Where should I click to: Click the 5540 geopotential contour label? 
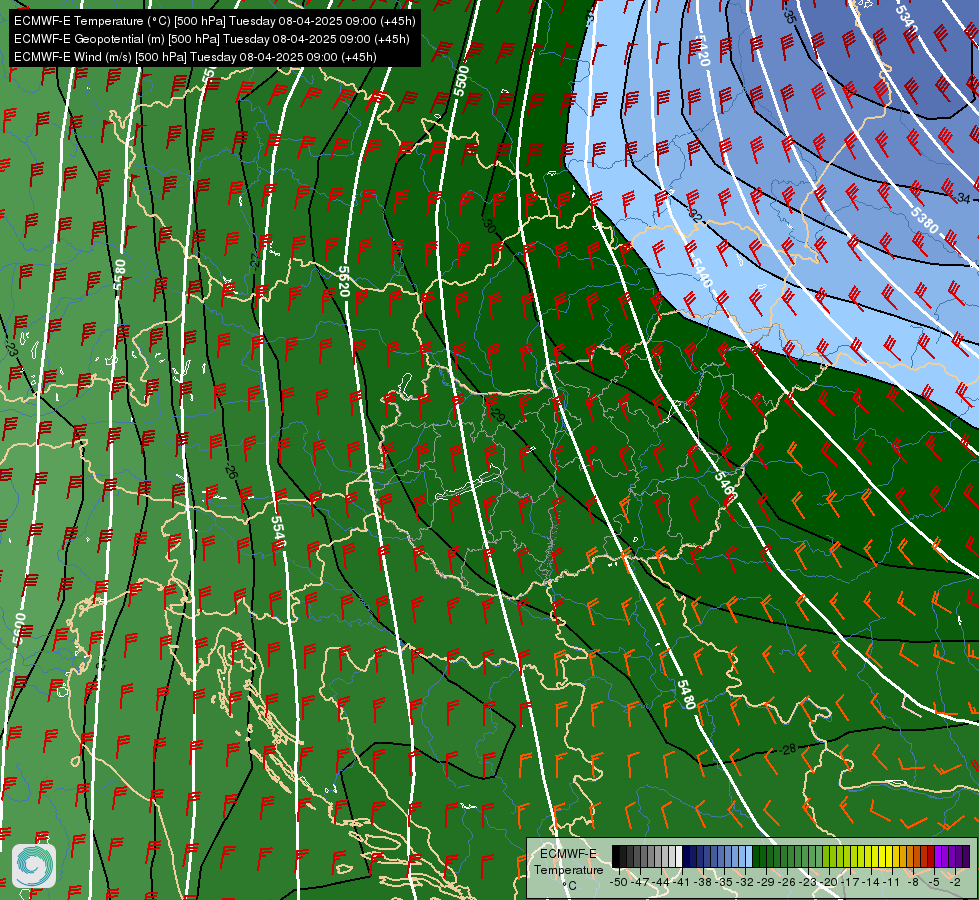(278, 532)
